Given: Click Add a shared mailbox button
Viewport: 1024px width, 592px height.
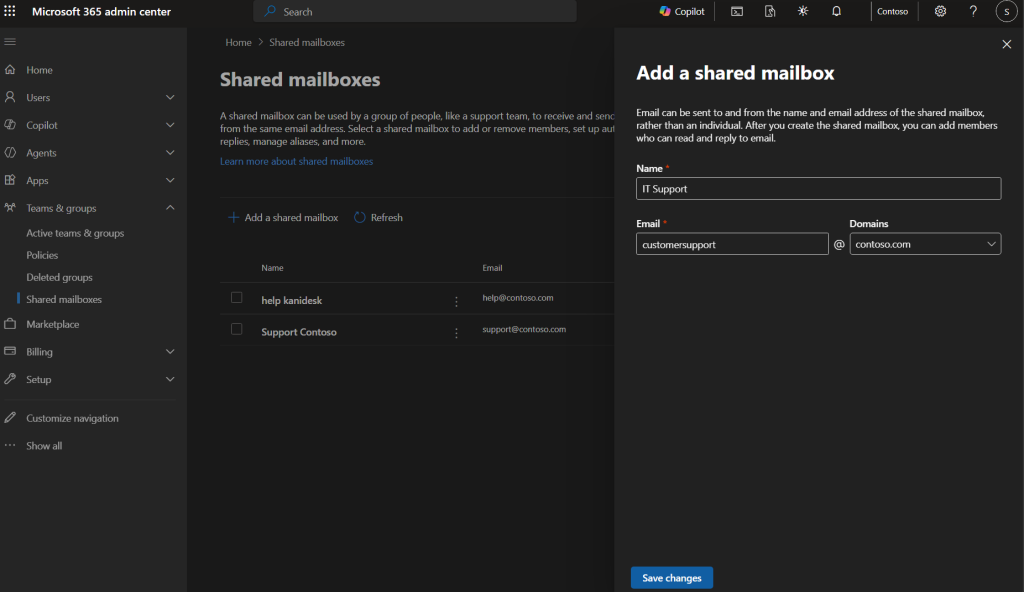Looking at the screenshot, I should coord(283,218).
